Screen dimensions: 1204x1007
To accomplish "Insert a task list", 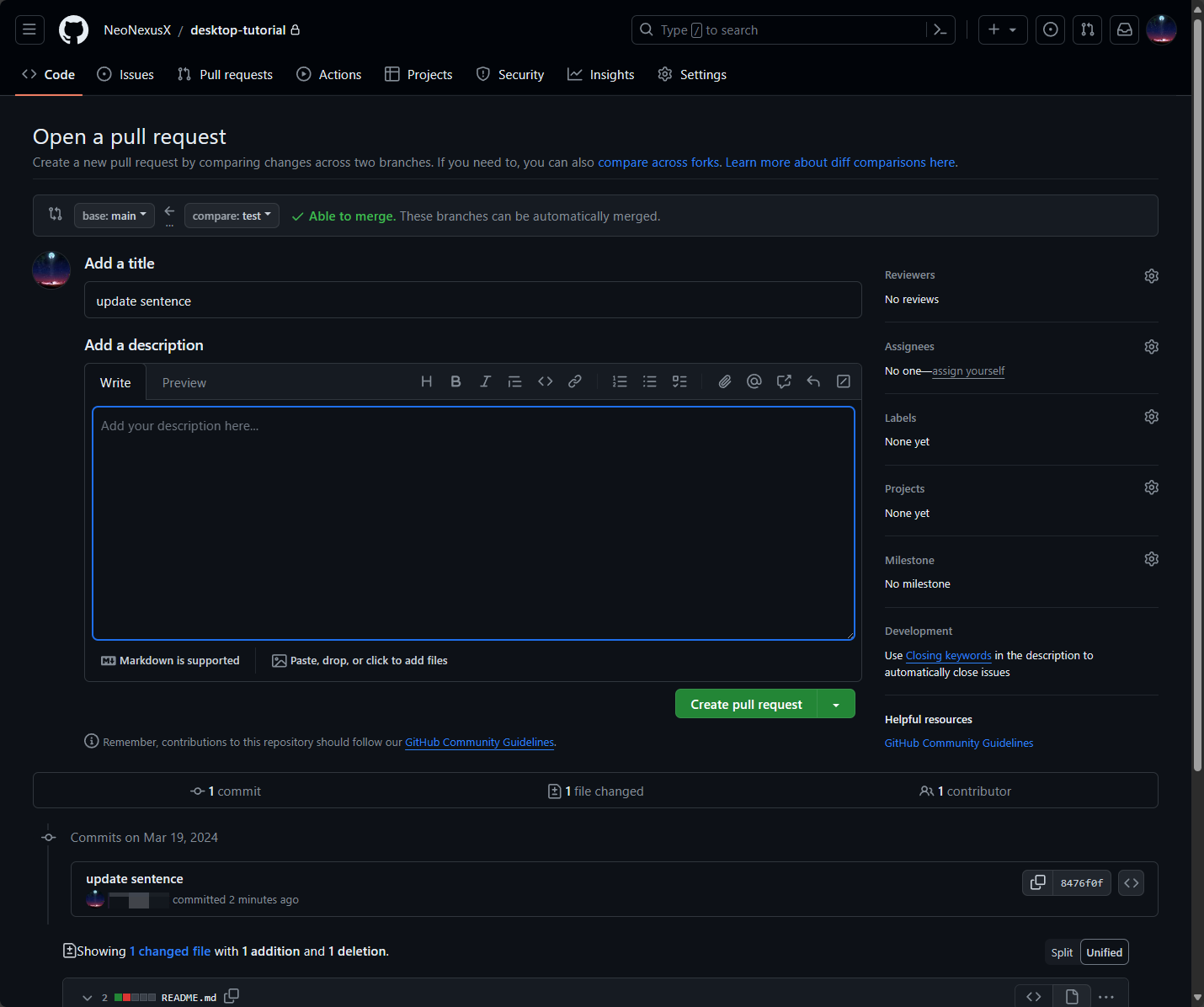I will (679, 381).
